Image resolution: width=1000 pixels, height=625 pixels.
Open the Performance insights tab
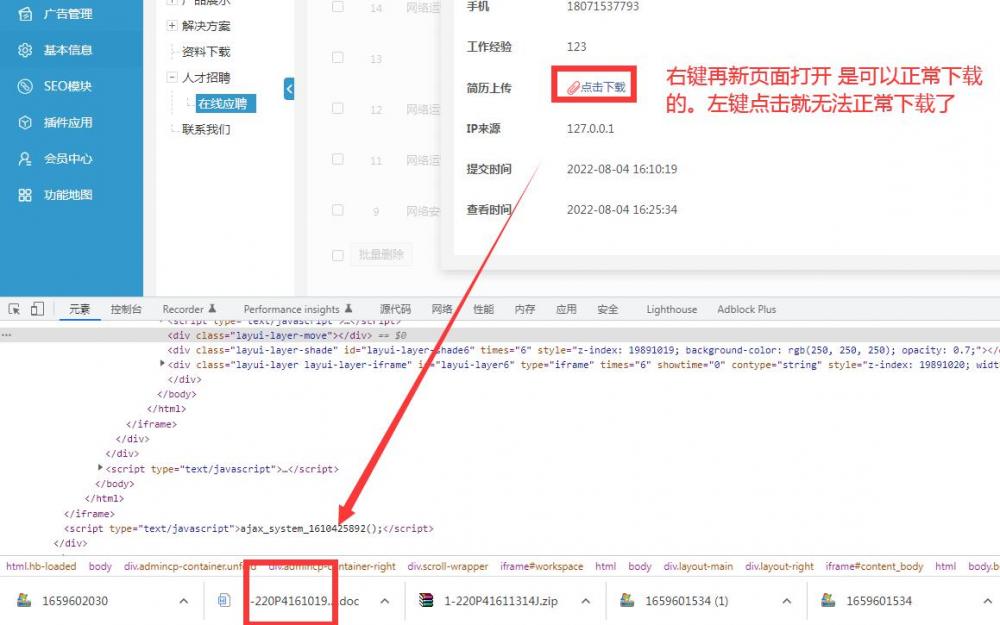click(298, 309)
